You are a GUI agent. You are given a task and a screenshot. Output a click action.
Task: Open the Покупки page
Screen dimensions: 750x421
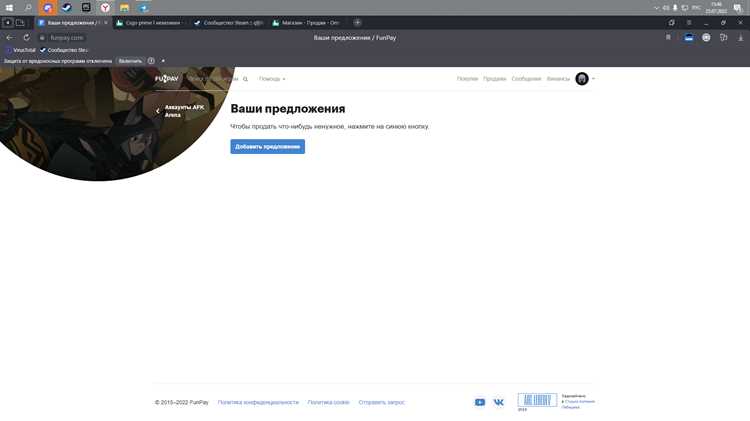click(x=467, y=79)
